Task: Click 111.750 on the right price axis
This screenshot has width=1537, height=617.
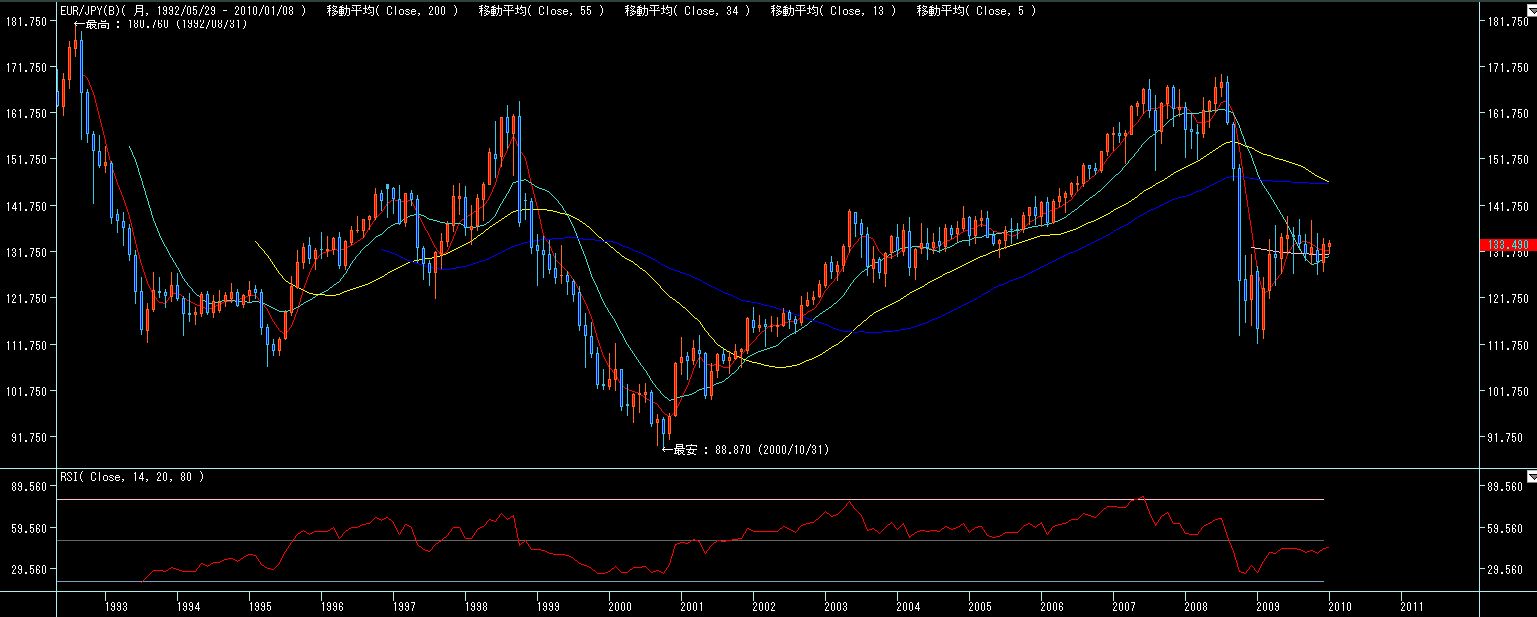Action: tap(1508, 345)
